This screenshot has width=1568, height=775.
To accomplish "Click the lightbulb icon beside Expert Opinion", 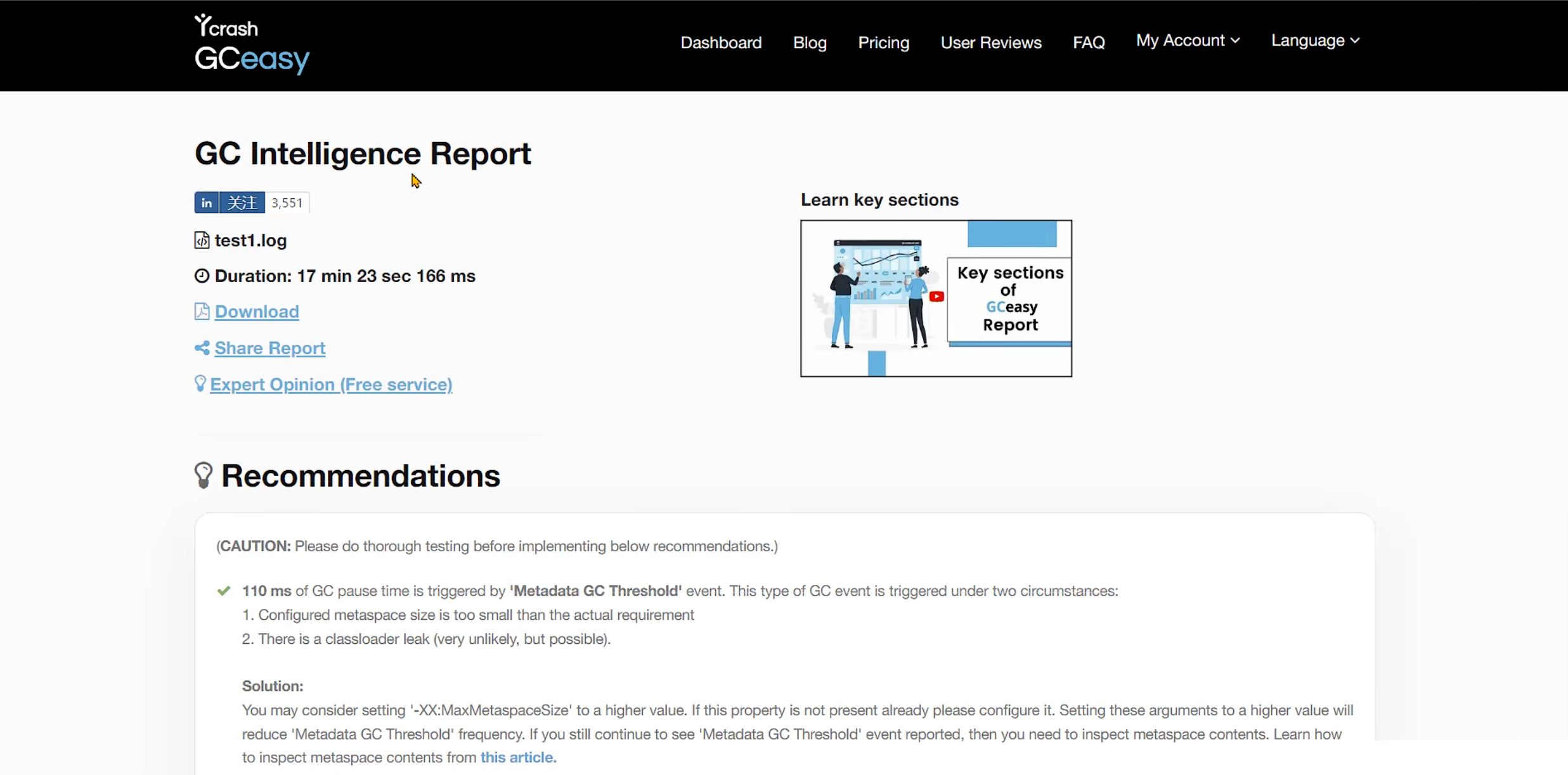I will (200, 383).
